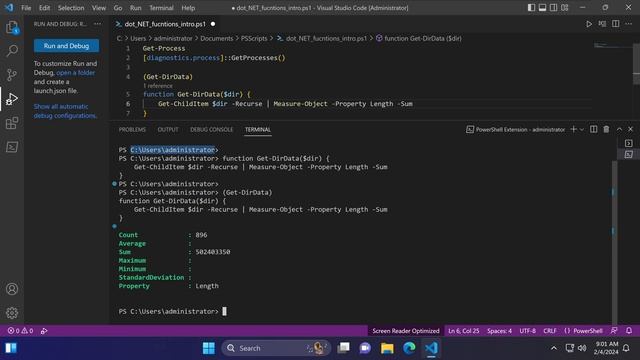The image size is (640, 360).
Task: Click function Get-DirData breadcrumb
Action: [x=419, y=38]
